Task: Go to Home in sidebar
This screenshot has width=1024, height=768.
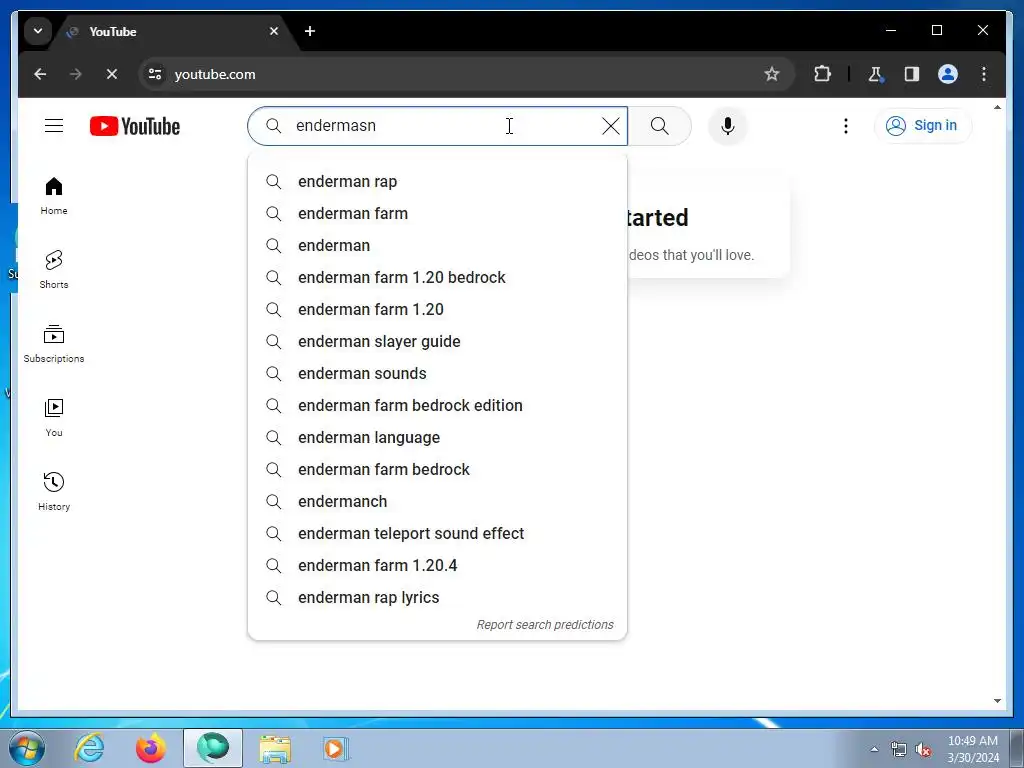Action: (54, 196)
